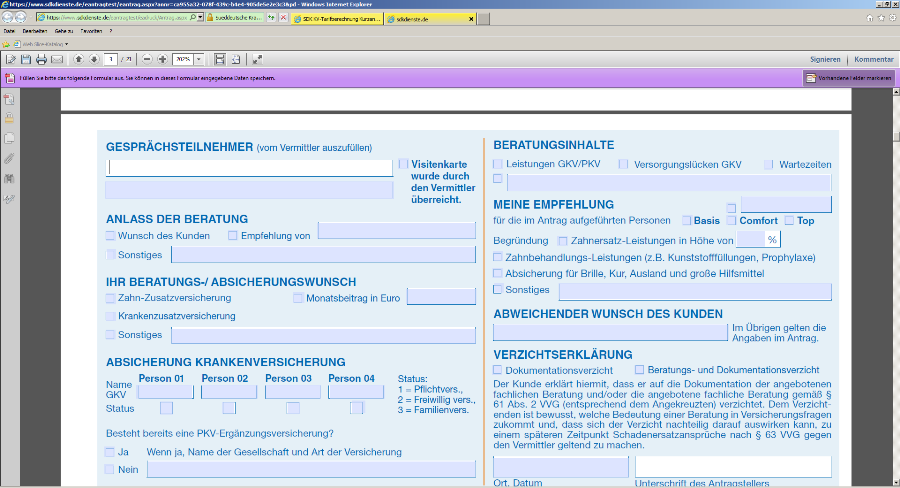The height and width of the screenshot is (488, 900).
Task: Open the Bearbeiten menu
Action: [x=35, y=31]
